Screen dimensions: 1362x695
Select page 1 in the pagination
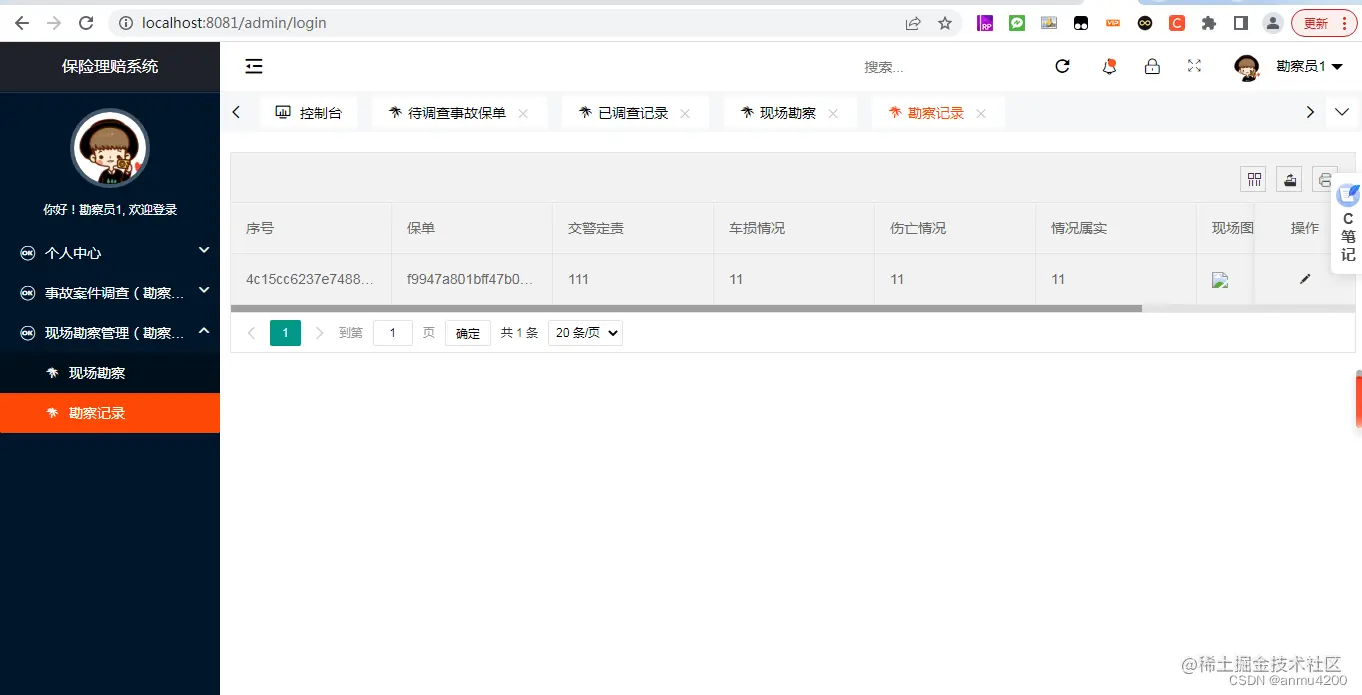click(285, 333)
